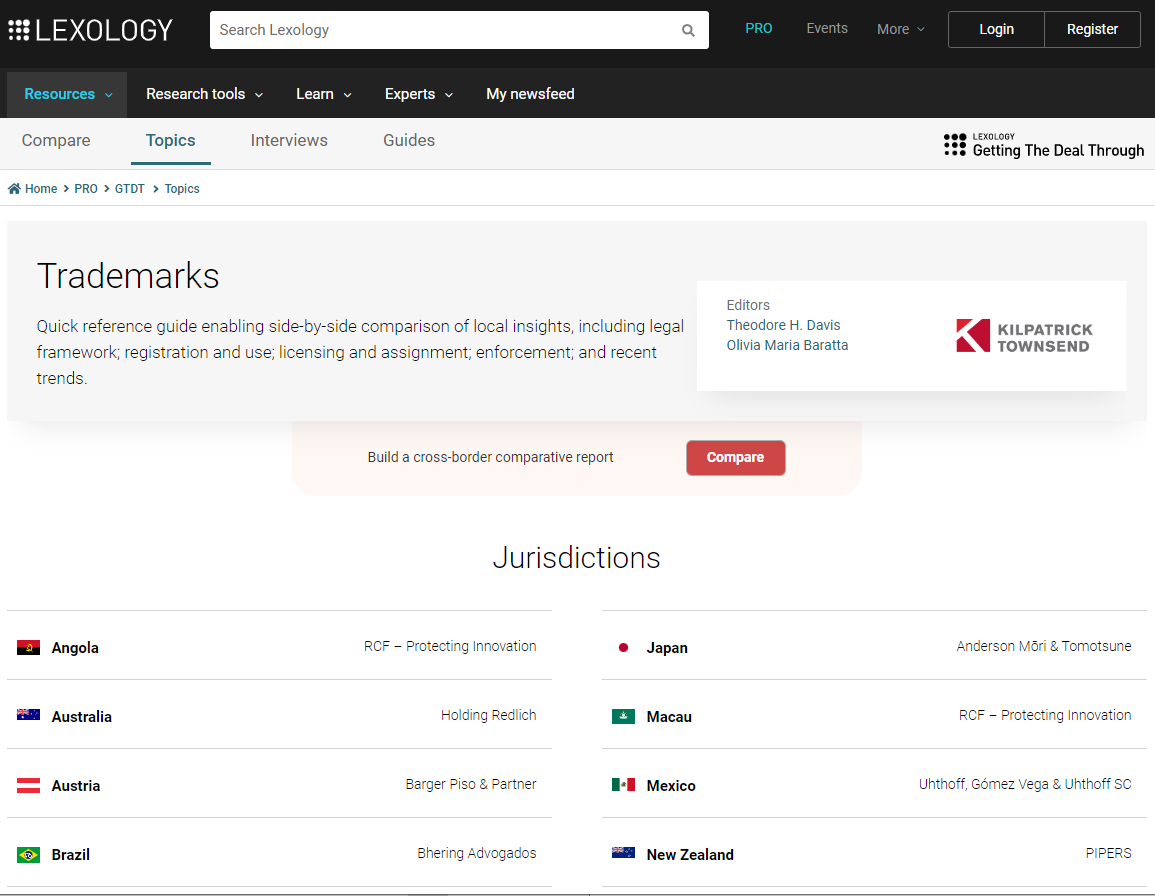Click the Japan flag icon

coord(623,648)
